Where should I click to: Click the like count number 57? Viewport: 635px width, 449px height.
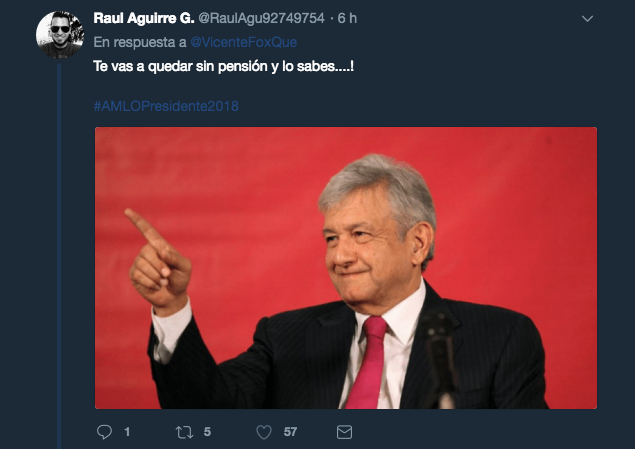click(x=290, y=432)
